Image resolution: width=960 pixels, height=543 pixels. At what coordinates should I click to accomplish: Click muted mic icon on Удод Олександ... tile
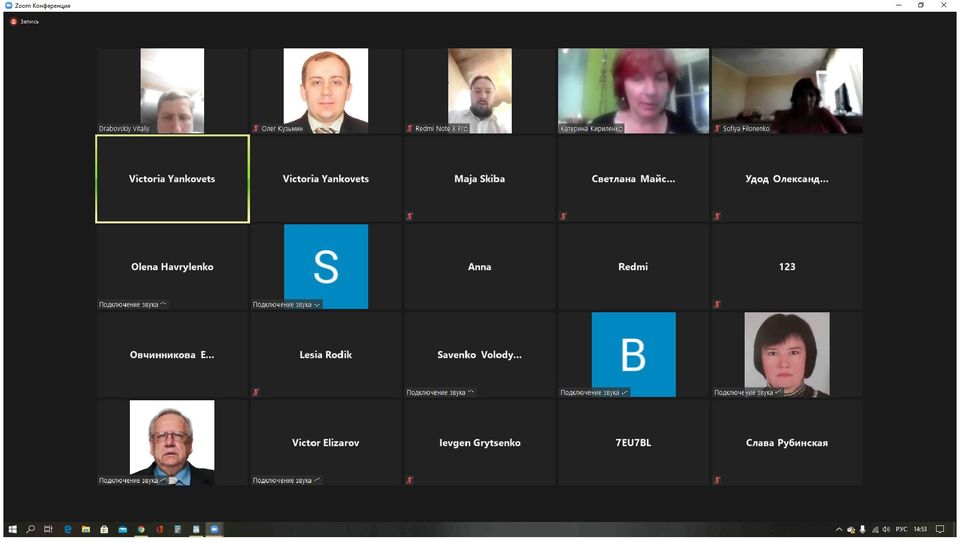tap(717, 216)
